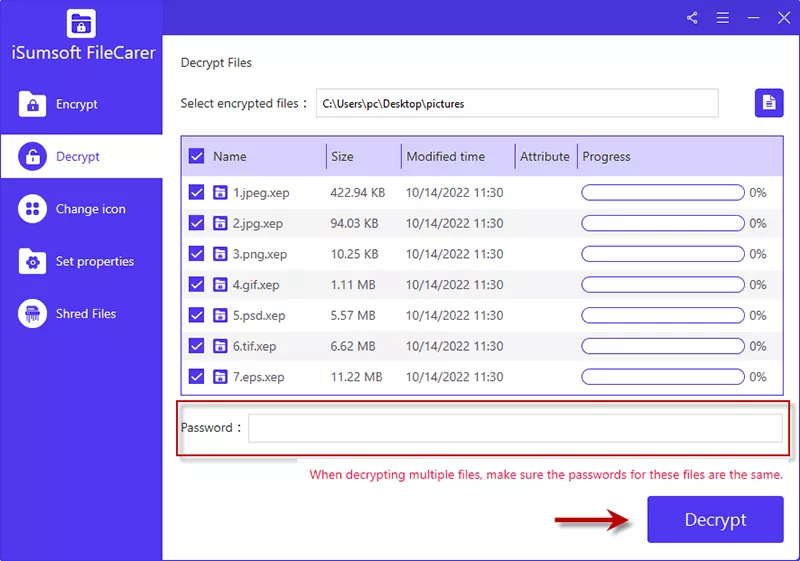The width and height of the screenshot is (800, 561).
Task: Uncheck the 2.jpg.xep checkbox
Action: [196, 223]
